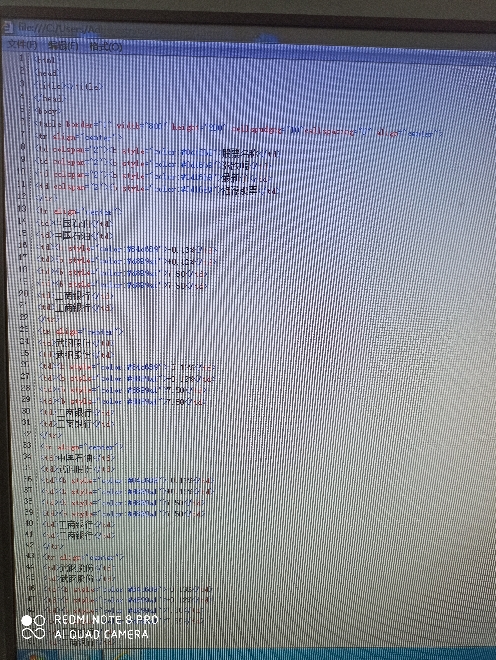Click the <tr align> tag on line 13
496x660 pixels.
(x=80, y=211)
